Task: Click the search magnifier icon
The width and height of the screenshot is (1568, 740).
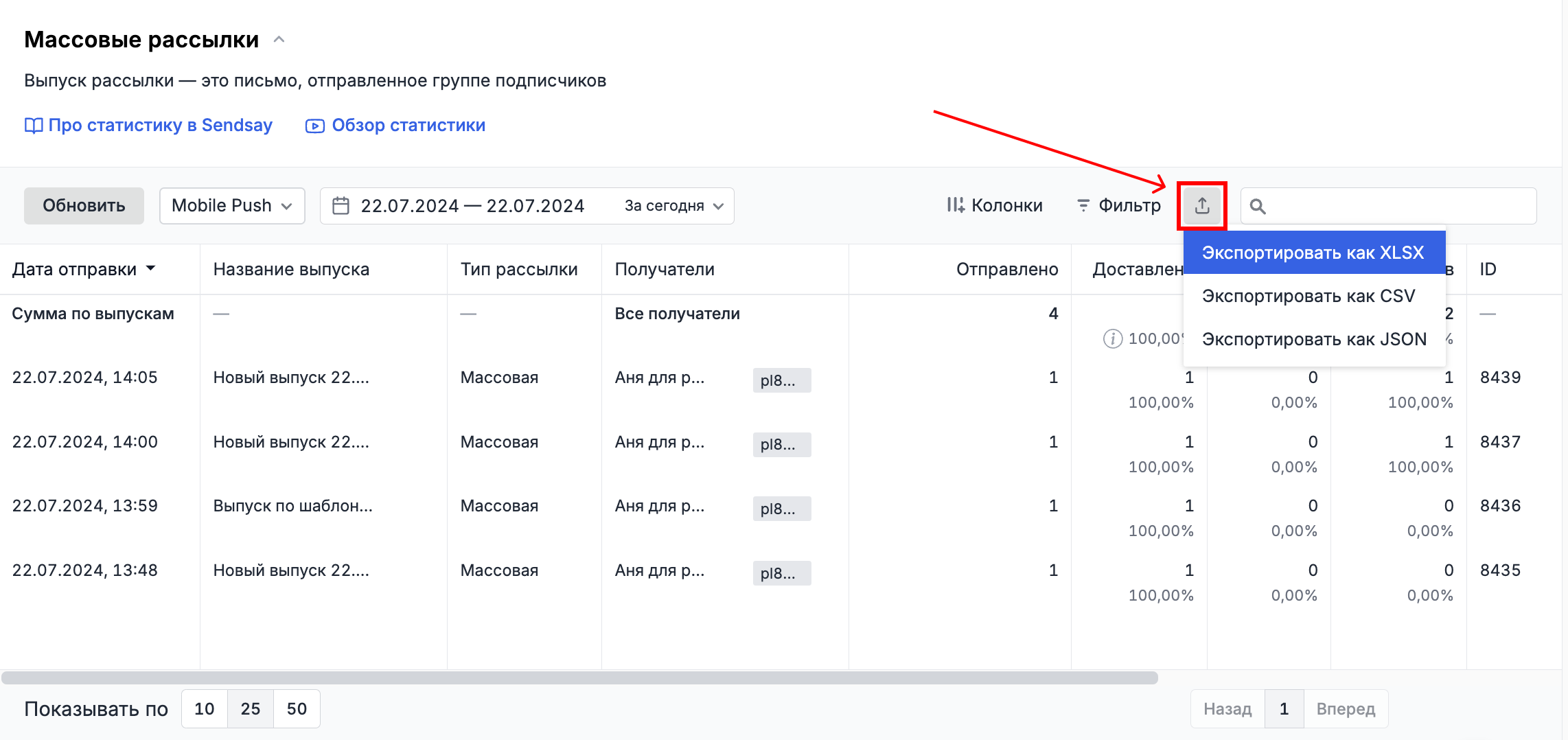Action: (x=1257, y=206)
